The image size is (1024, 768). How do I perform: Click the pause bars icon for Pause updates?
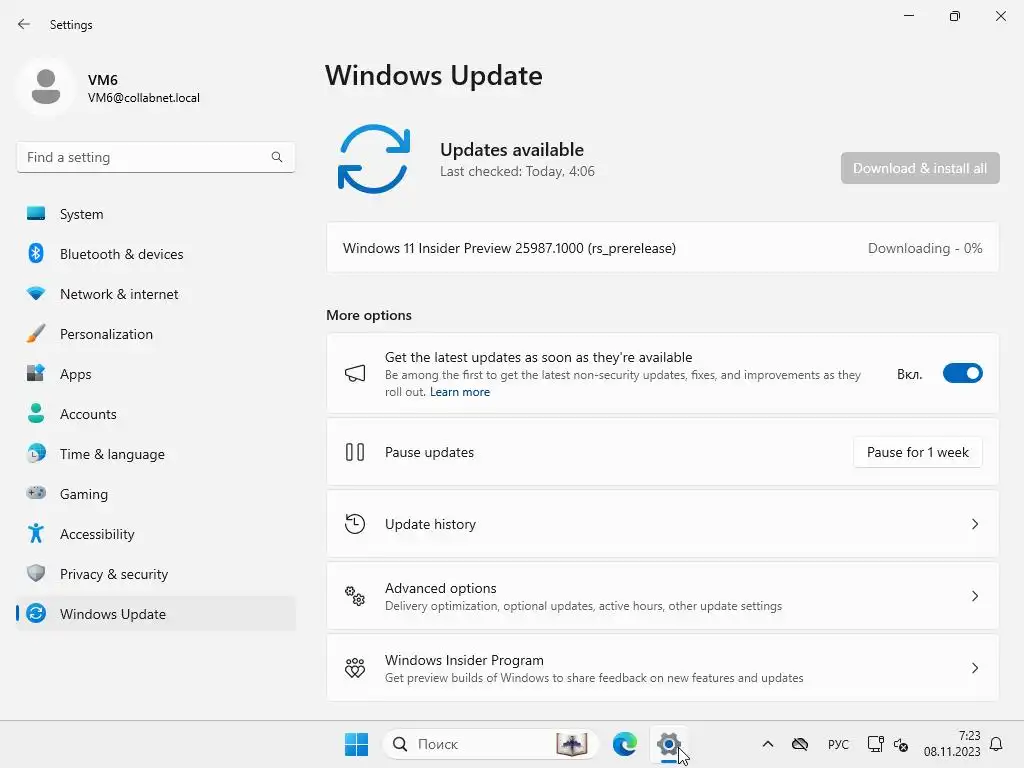tap(355, 452)
